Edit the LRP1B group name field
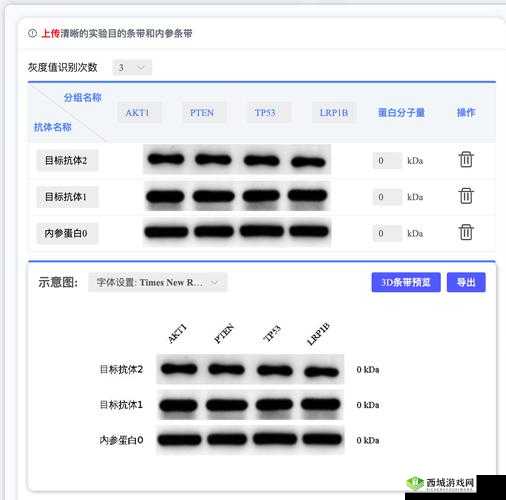The image size is (506, 500). click(x=334, y=113)
